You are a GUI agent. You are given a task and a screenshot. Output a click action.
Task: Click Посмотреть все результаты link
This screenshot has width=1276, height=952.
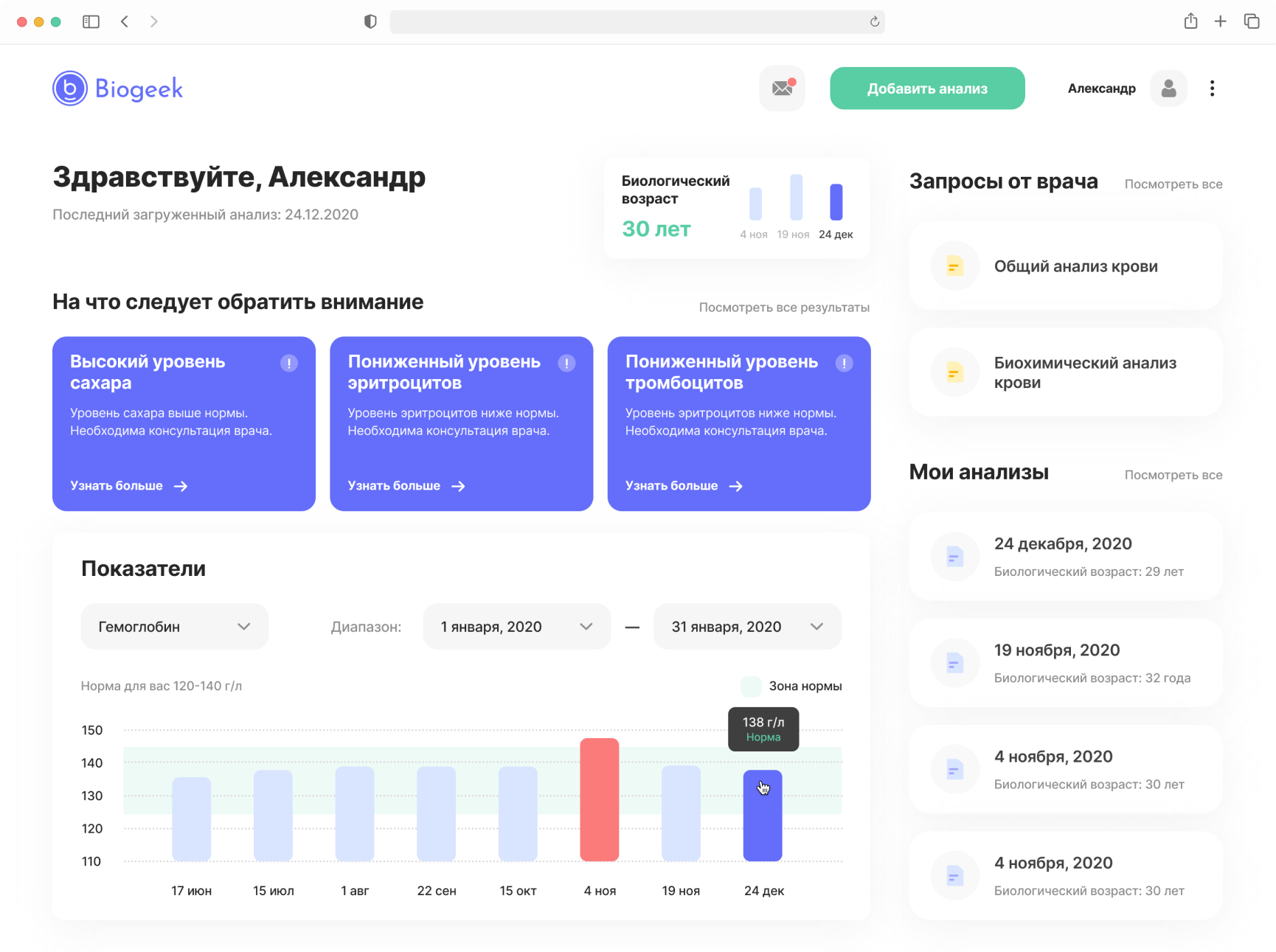(784, 308)
